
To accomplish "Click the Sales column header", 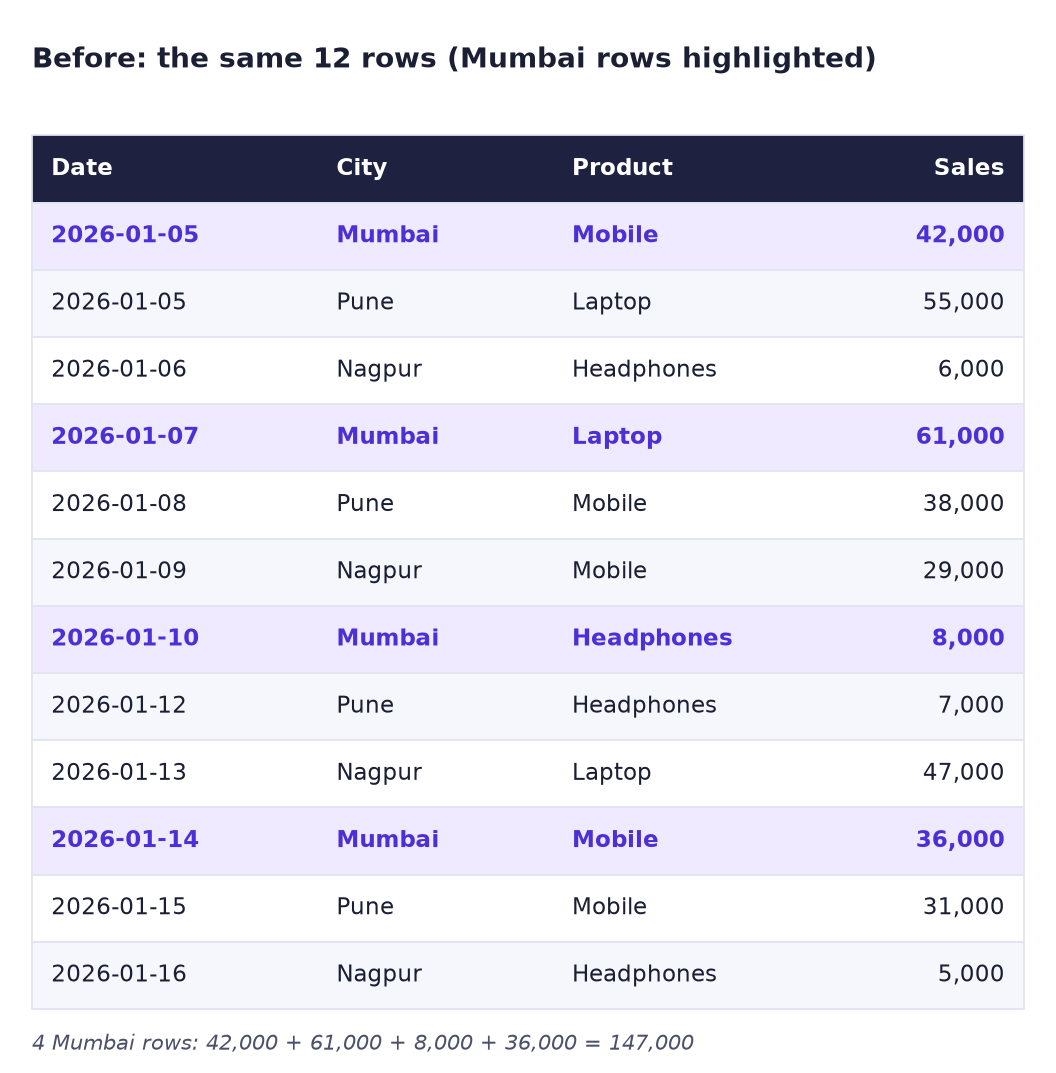I will (x=968, y=167).
